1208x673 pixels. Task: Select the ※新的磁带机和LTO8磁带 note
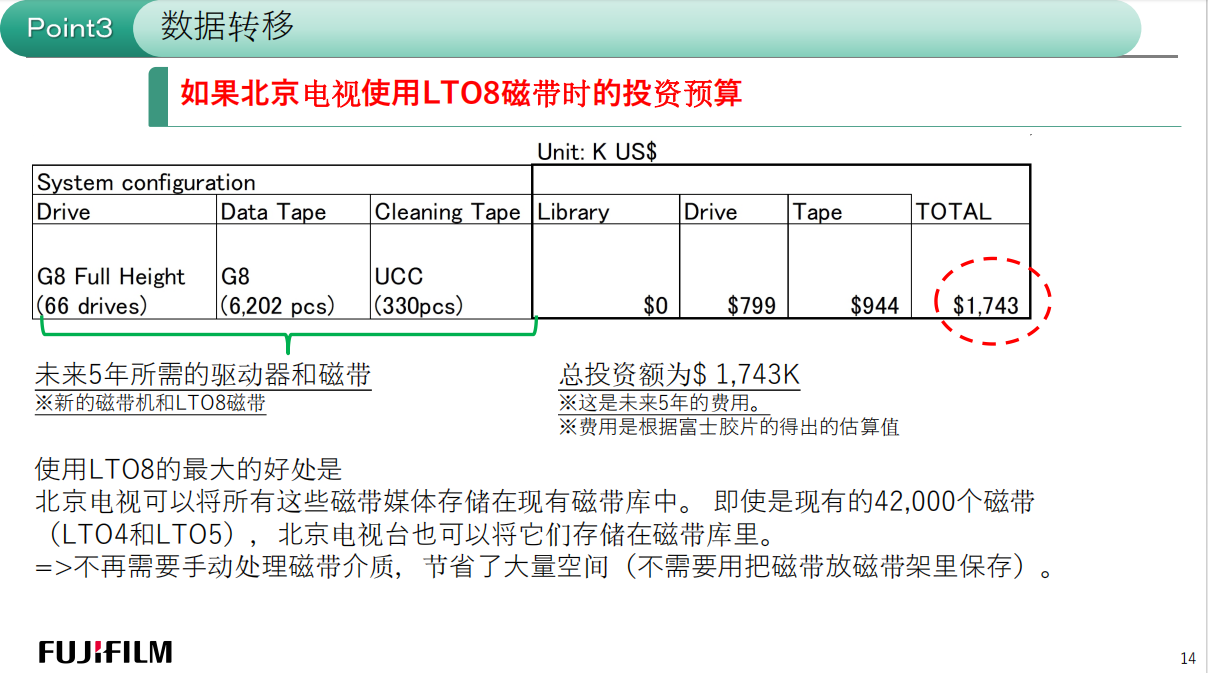(151, 403)
